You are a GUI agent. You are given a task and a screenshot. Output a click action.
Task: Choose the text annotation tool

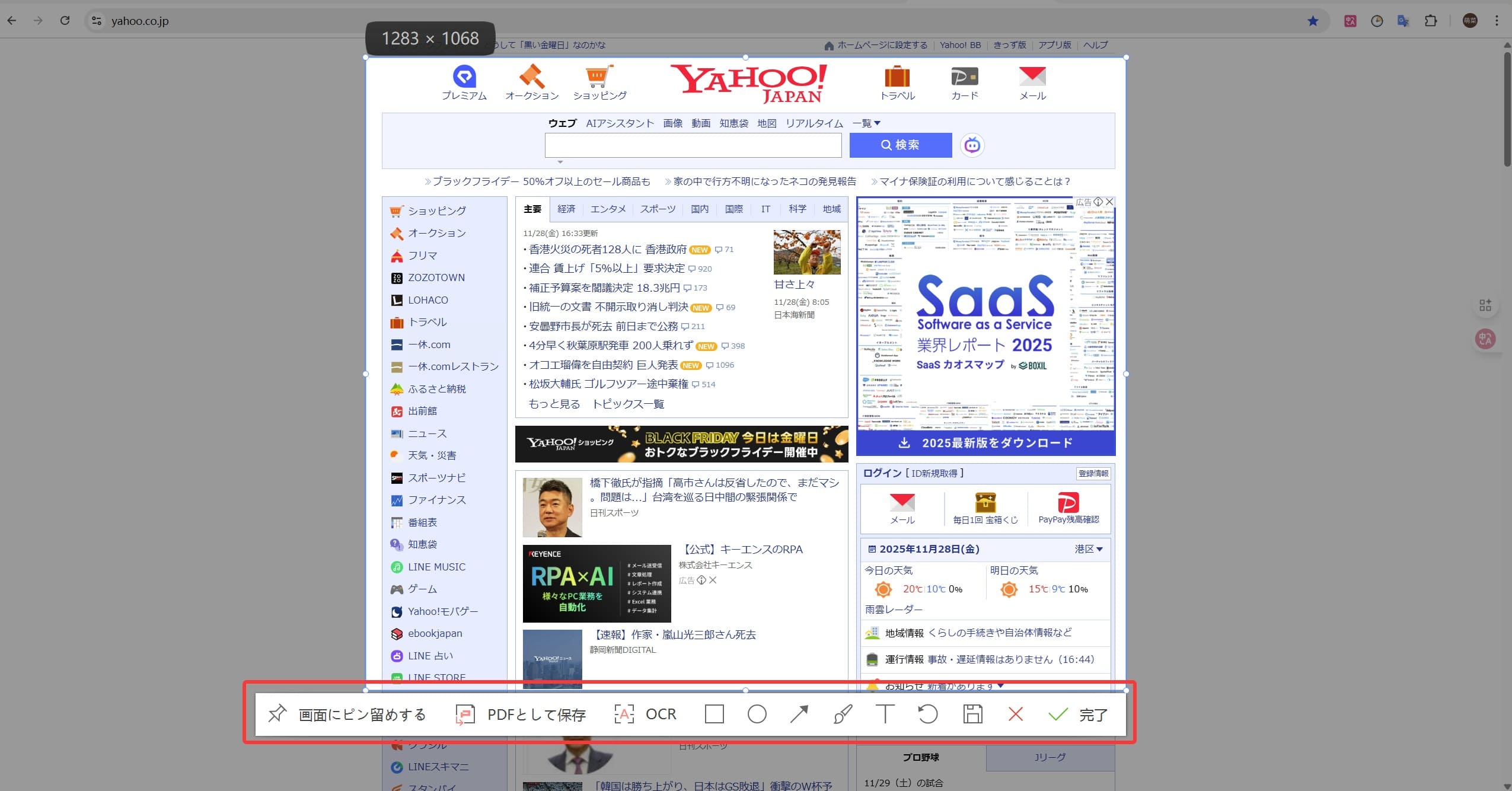[x=885, y=715]
